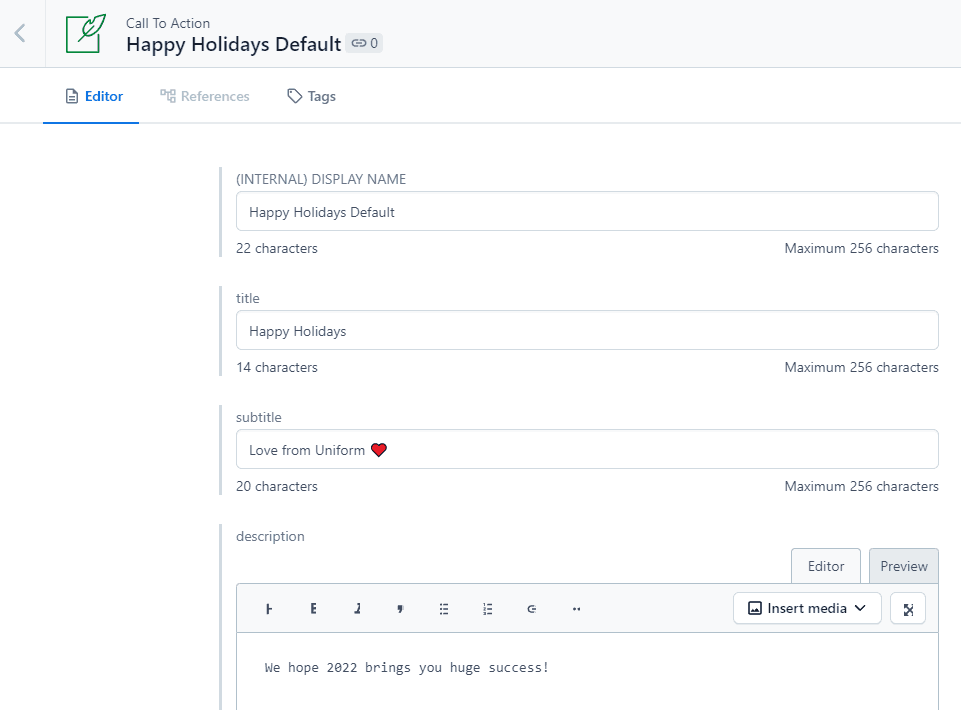Viewport: 961px width, 710px height.
Task: Apply heading formatting in the description toolbar
Action: pyautogui.click(x=269, y=608)
